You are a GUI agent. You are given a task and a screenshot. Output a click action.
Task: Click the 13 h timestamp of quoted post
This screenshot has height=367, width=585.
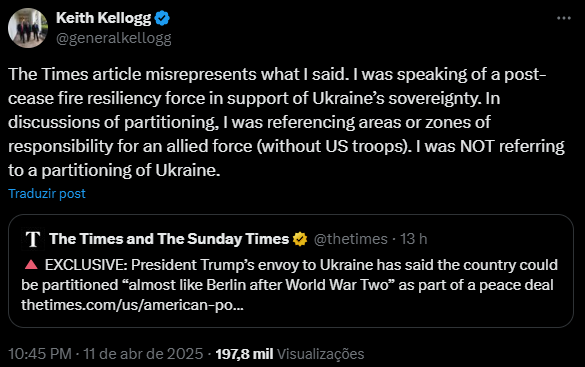pos(414,239)
